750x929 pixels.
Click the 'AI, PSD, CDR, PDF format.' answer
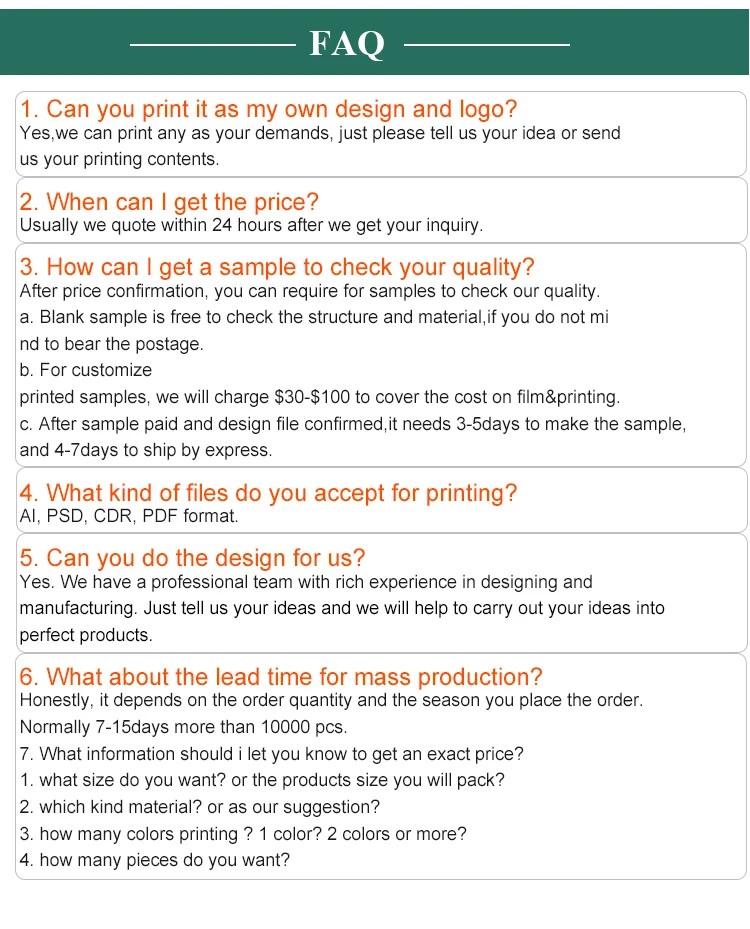129,516
